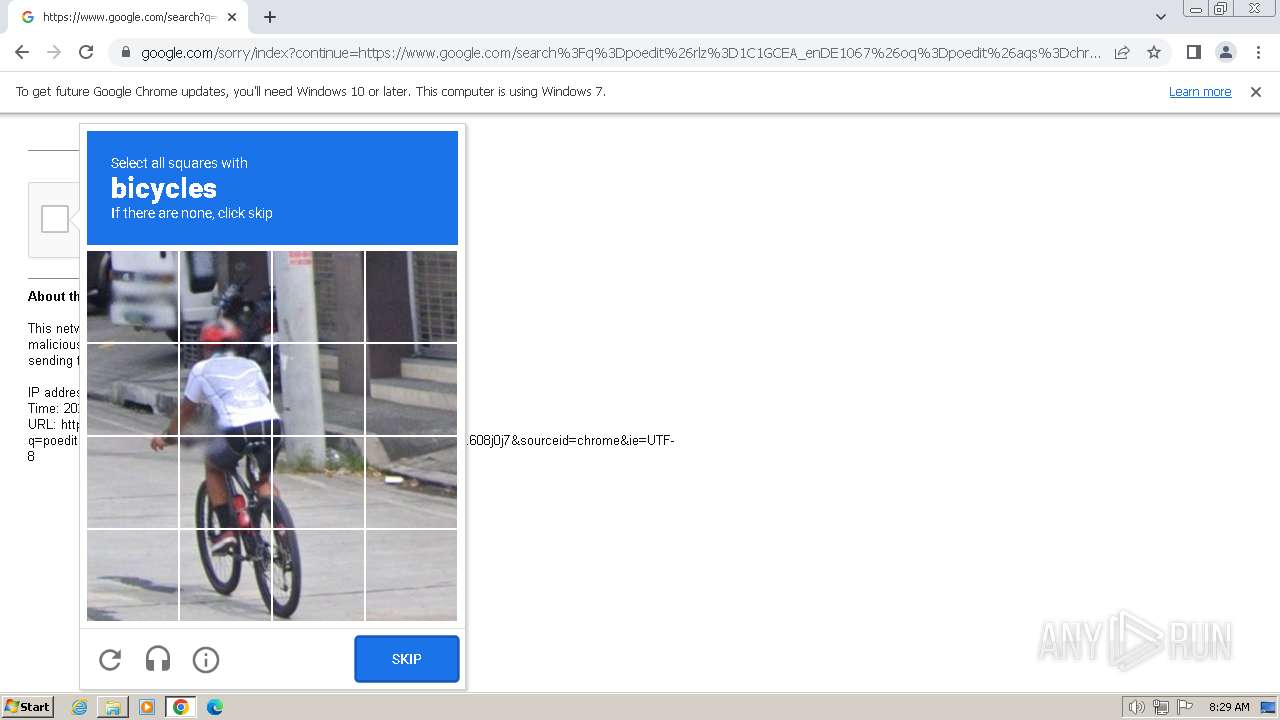The width and height of the screenshot is (1280, 720).
Task: Select the square with the concrete pole top
Action: 318,296
